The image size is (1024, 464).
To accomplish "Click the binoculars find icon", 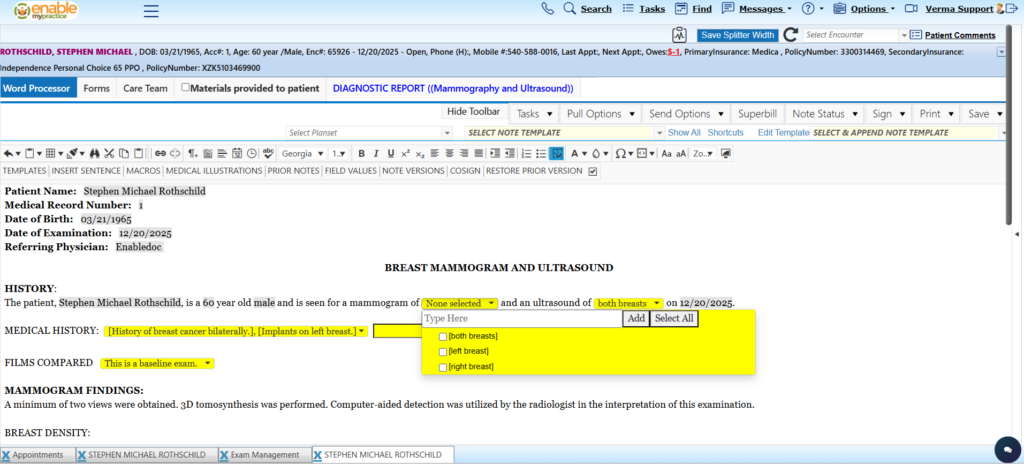I will [94, 154].
